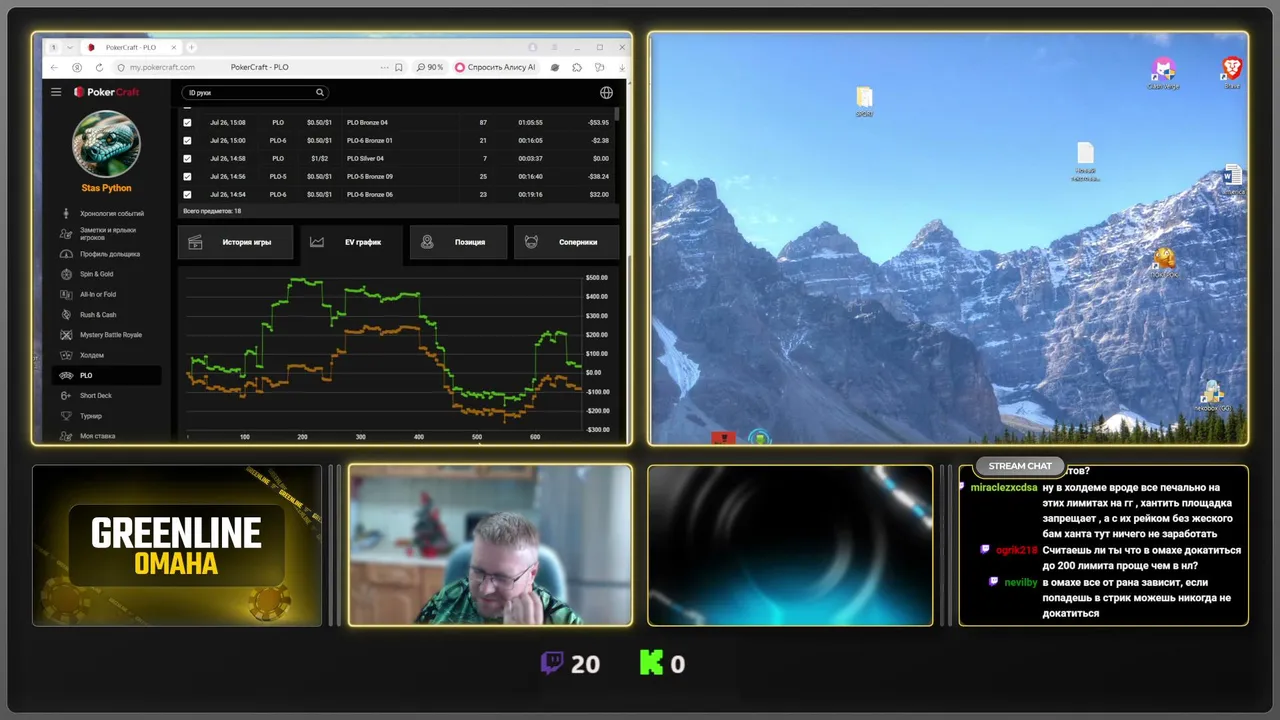Uncheck the Jul 26, 14:56 session row
The height and width of the screenshot is (720, 1280).
click(x=187, y=176)
